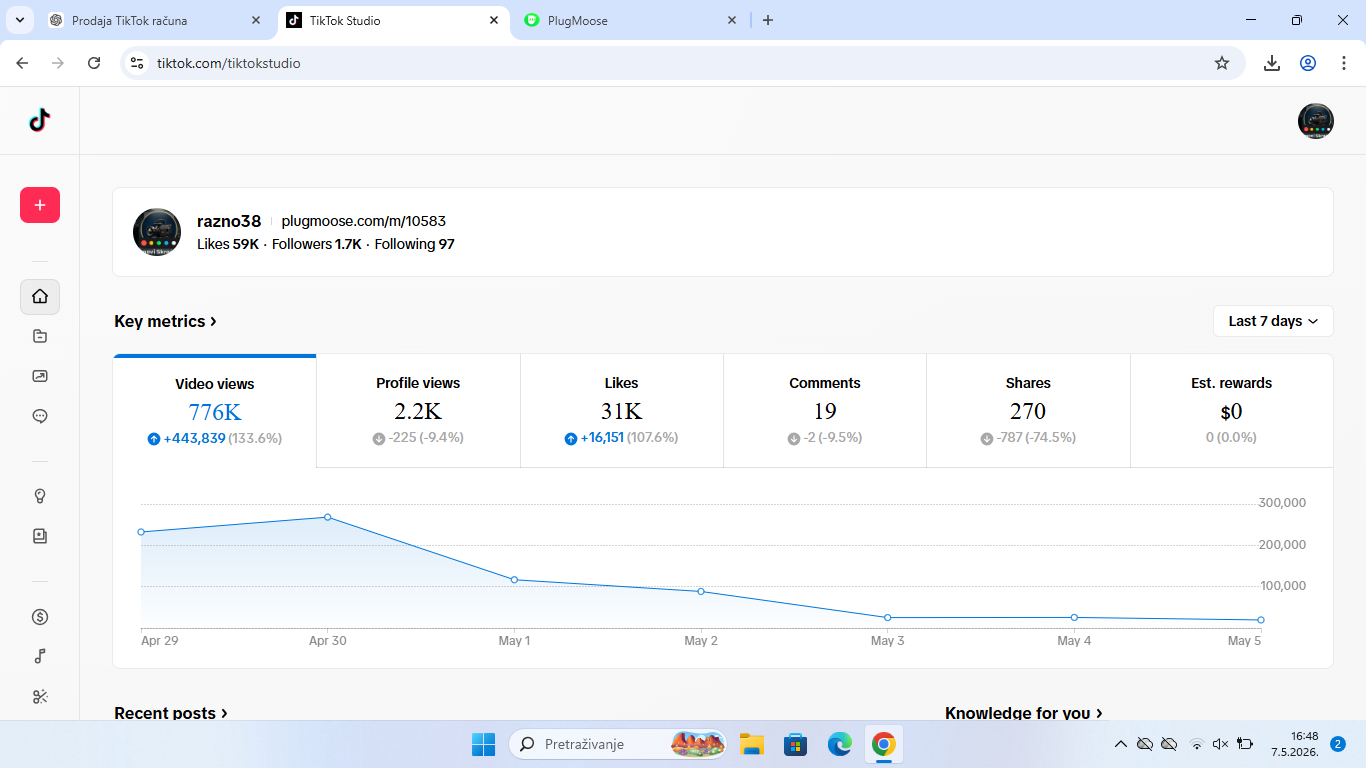Click the TikTok logo in the sidebar
The image size is (1366, 768).
[x=39, y=120]
